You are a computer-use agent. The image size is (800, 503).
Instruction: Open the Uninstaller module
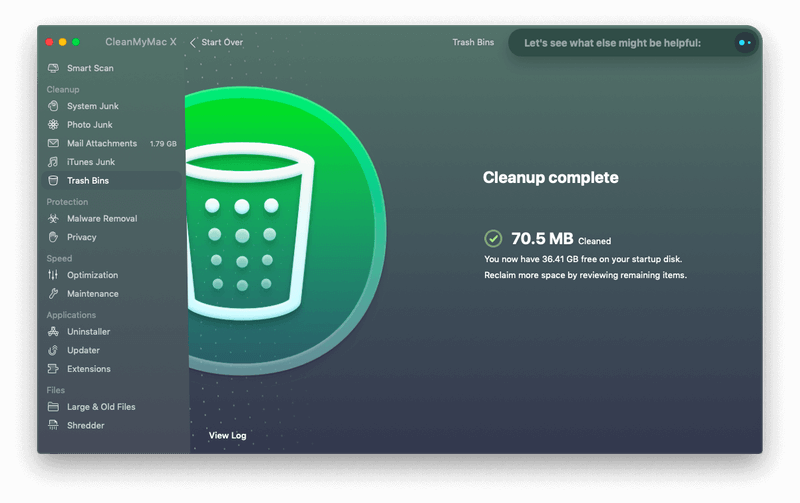[x=88, y=332]
